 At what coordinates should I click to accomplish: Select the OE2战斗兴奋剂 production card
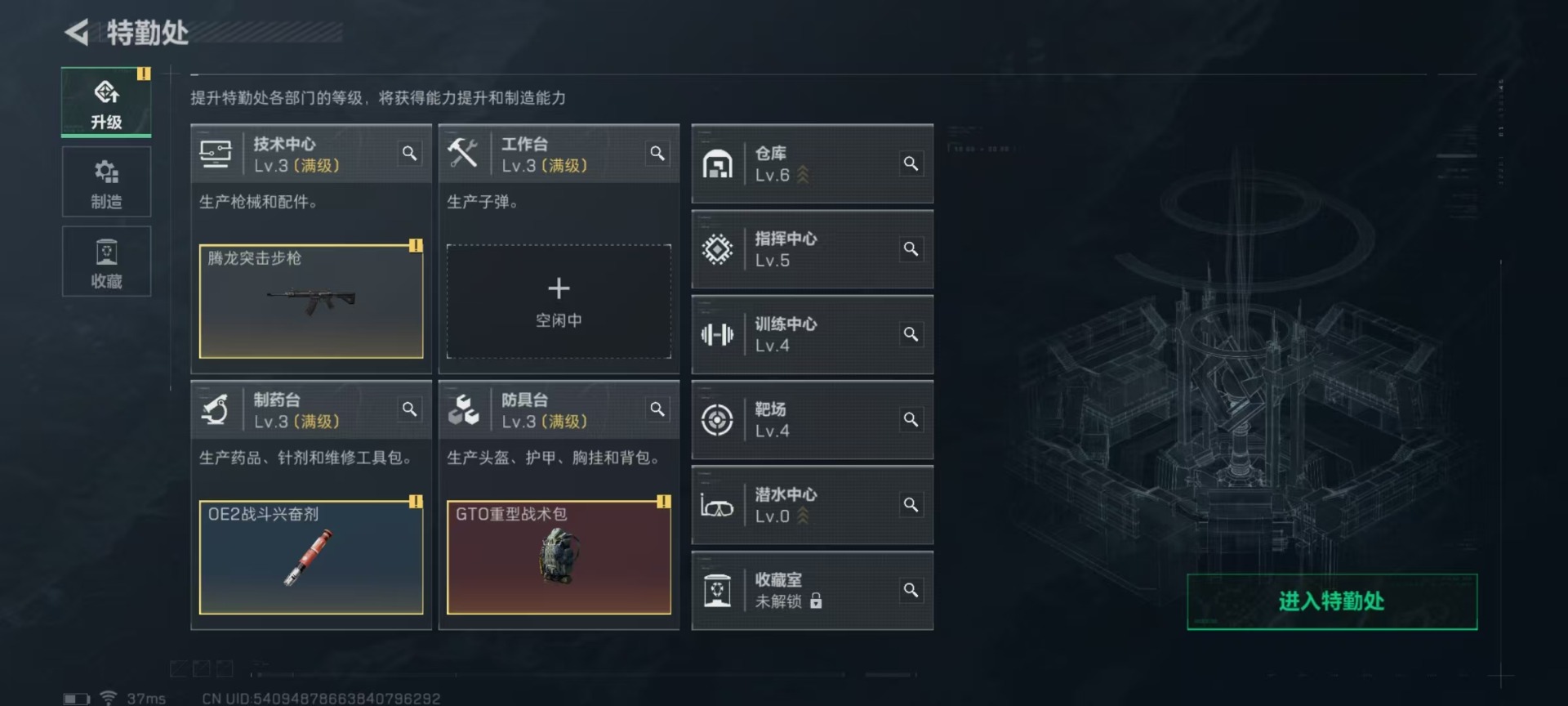tap(311, 557)
